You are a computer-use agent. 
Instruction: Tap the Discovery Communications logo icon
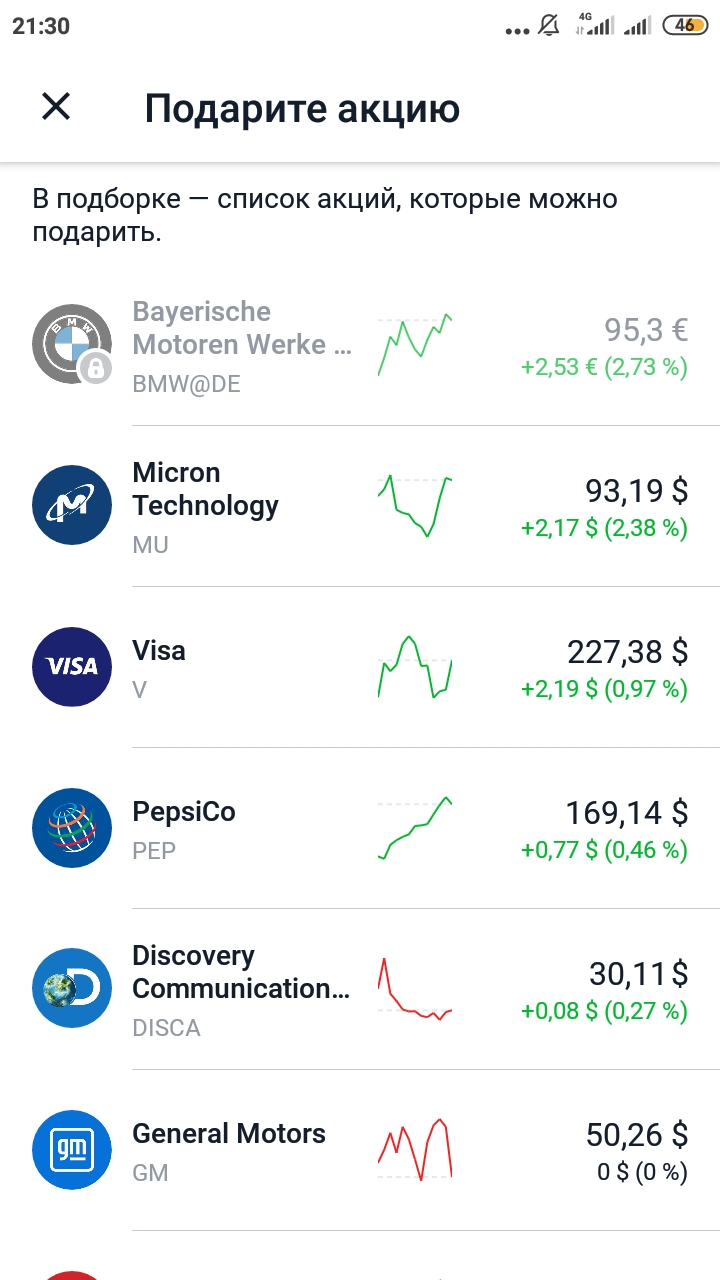(72, 988)
